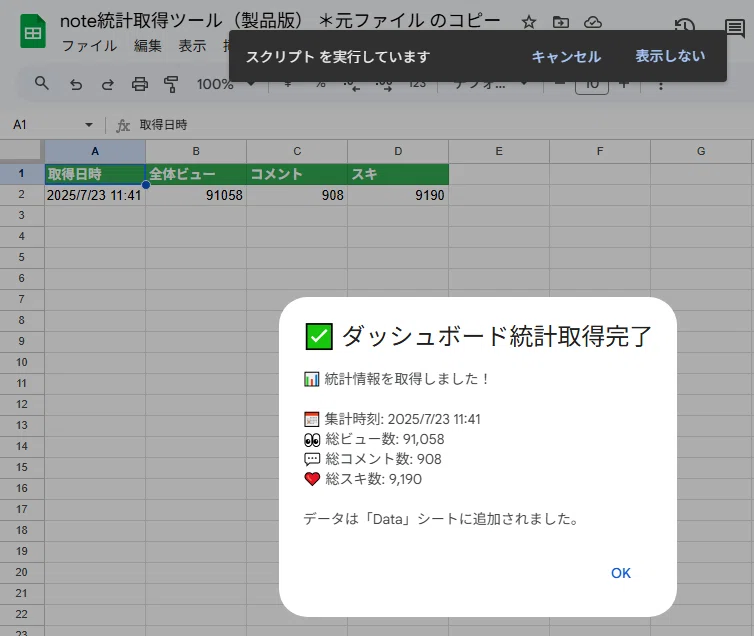This screenshot has height=636, width=754.
Task: Select the 取得日時 header cell
Action: tap(95, 174)
